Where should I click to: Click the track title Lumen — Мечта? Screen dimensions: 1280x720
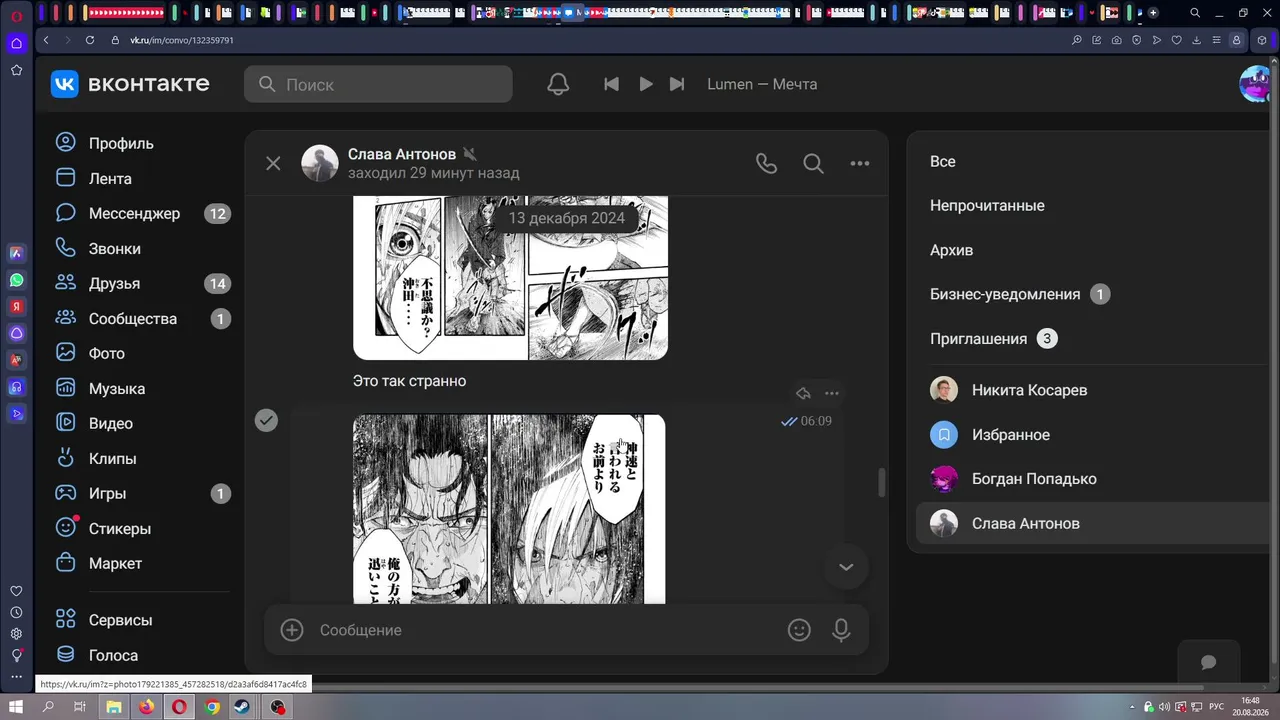coord(762,84)
